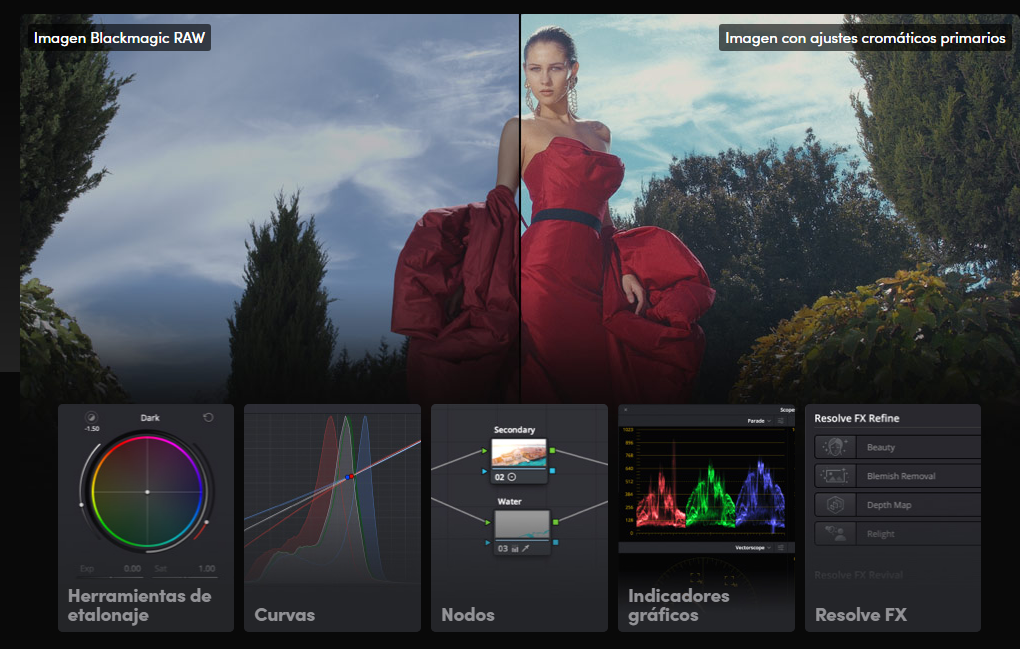This screenshot has height=649, width=1020.
Task: Click the Water node name label
Action: (x=509, y=501)
